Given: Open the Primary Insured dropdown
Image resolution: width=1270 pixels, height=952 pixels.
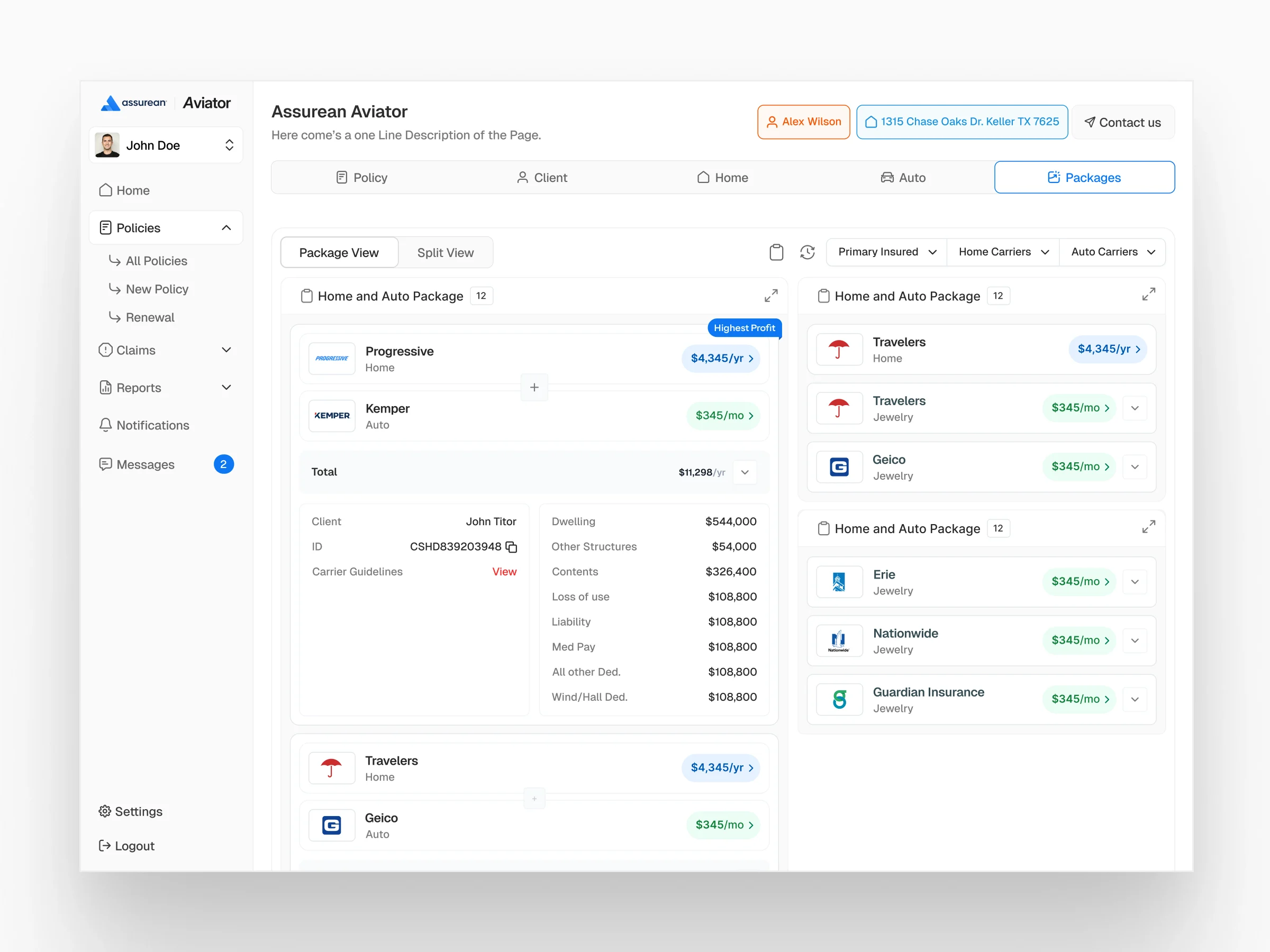Looking at the screenshot, I should click(887, 252).
